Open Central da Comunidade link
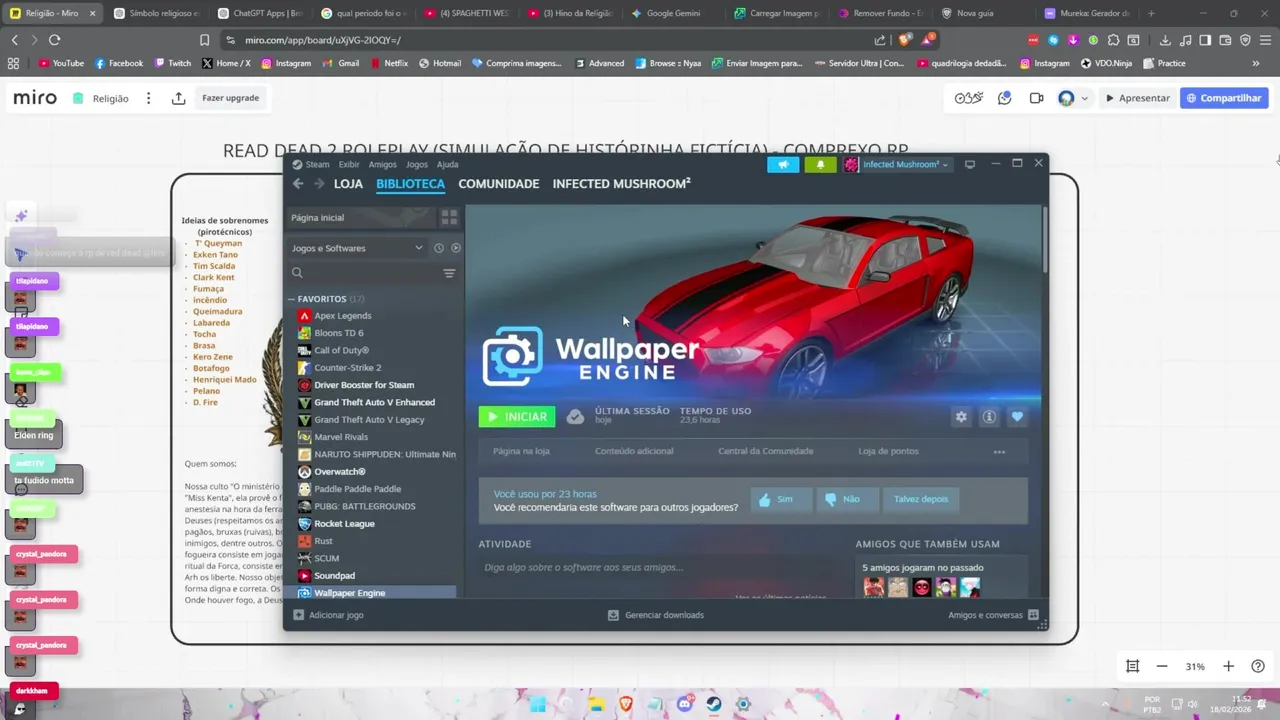The width and height of the screenshot is (1280, 720). (765, 451)
